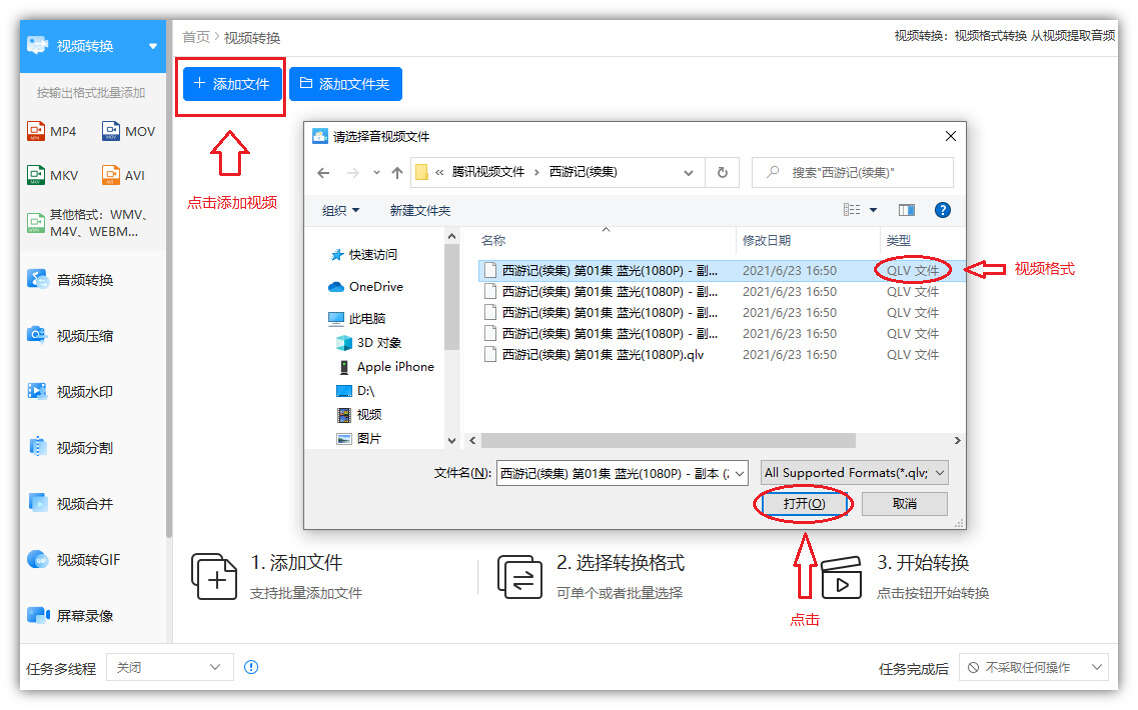Refresh the folder view
Screen dimensions: 1138x710
click(722, 173)
